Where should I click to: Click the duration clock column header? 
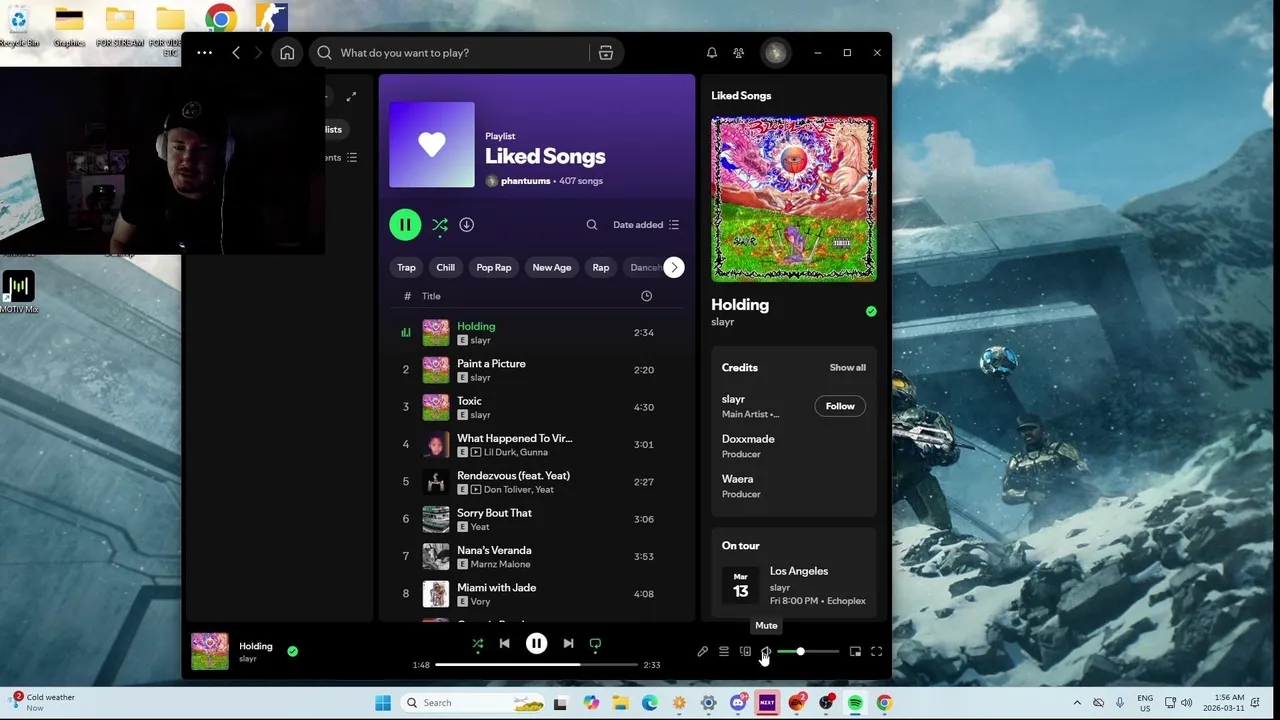click(x=646, y=296)
